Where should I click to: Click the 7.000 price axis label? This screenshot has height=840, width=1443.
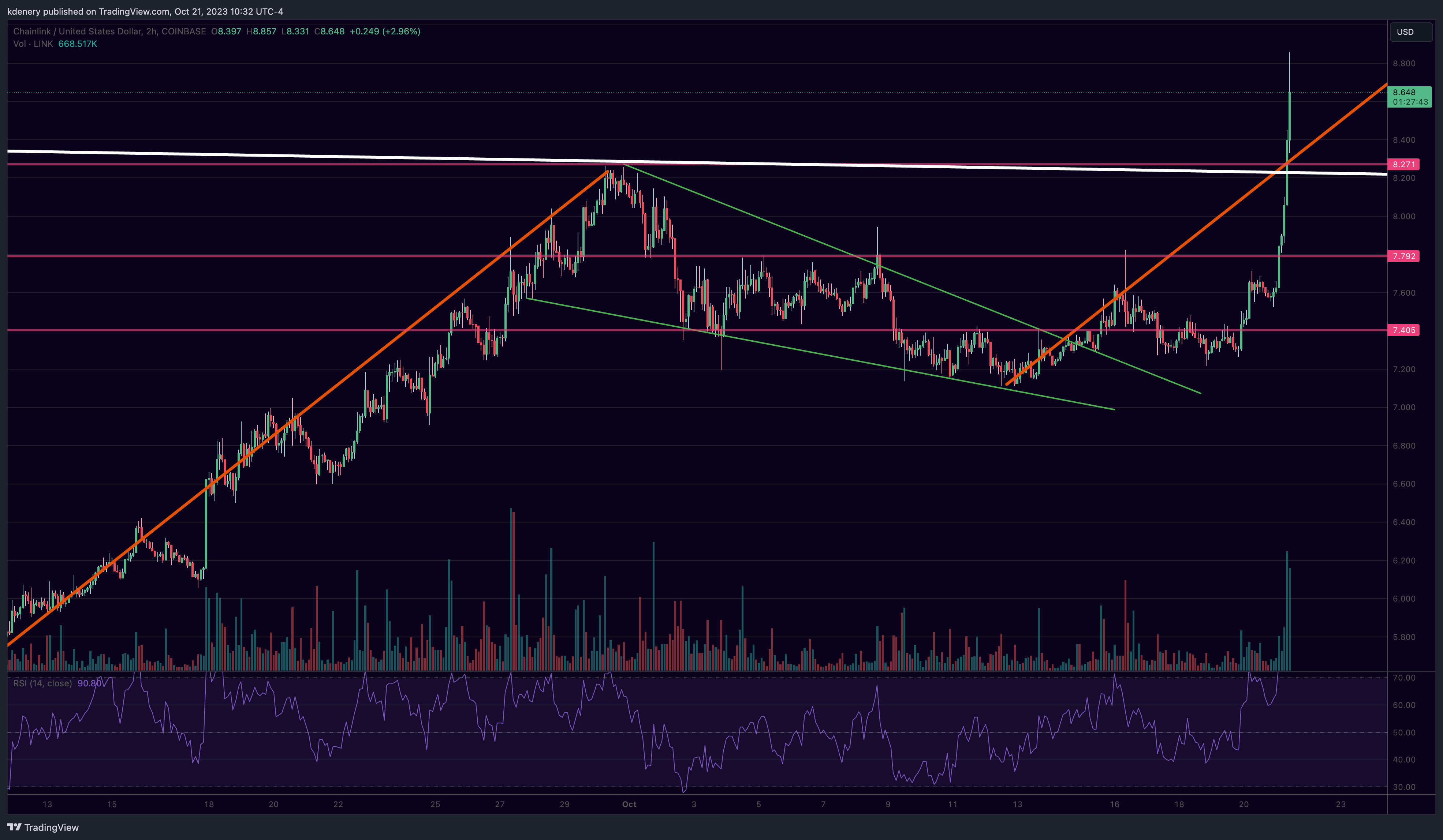tap(1404, 408)
